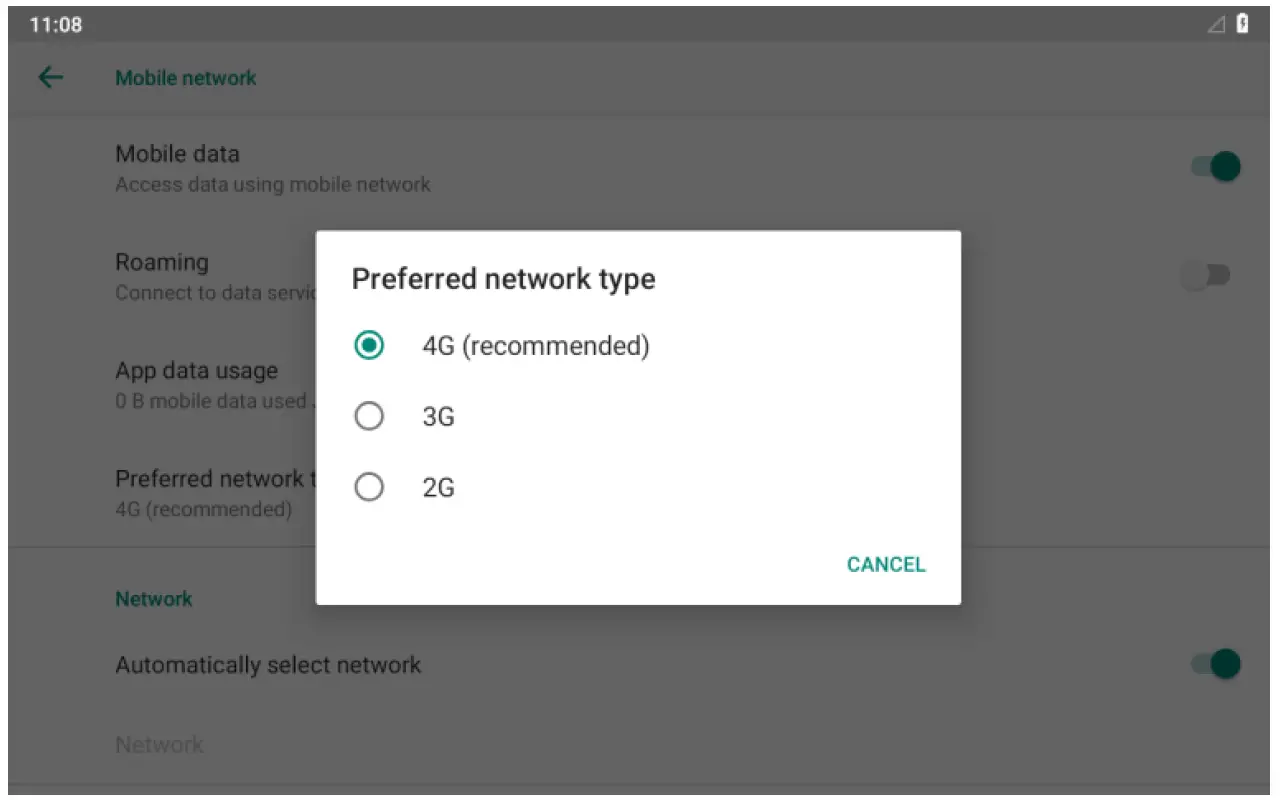
Task: Click the Mobile network page title
Action: [186, 78]
